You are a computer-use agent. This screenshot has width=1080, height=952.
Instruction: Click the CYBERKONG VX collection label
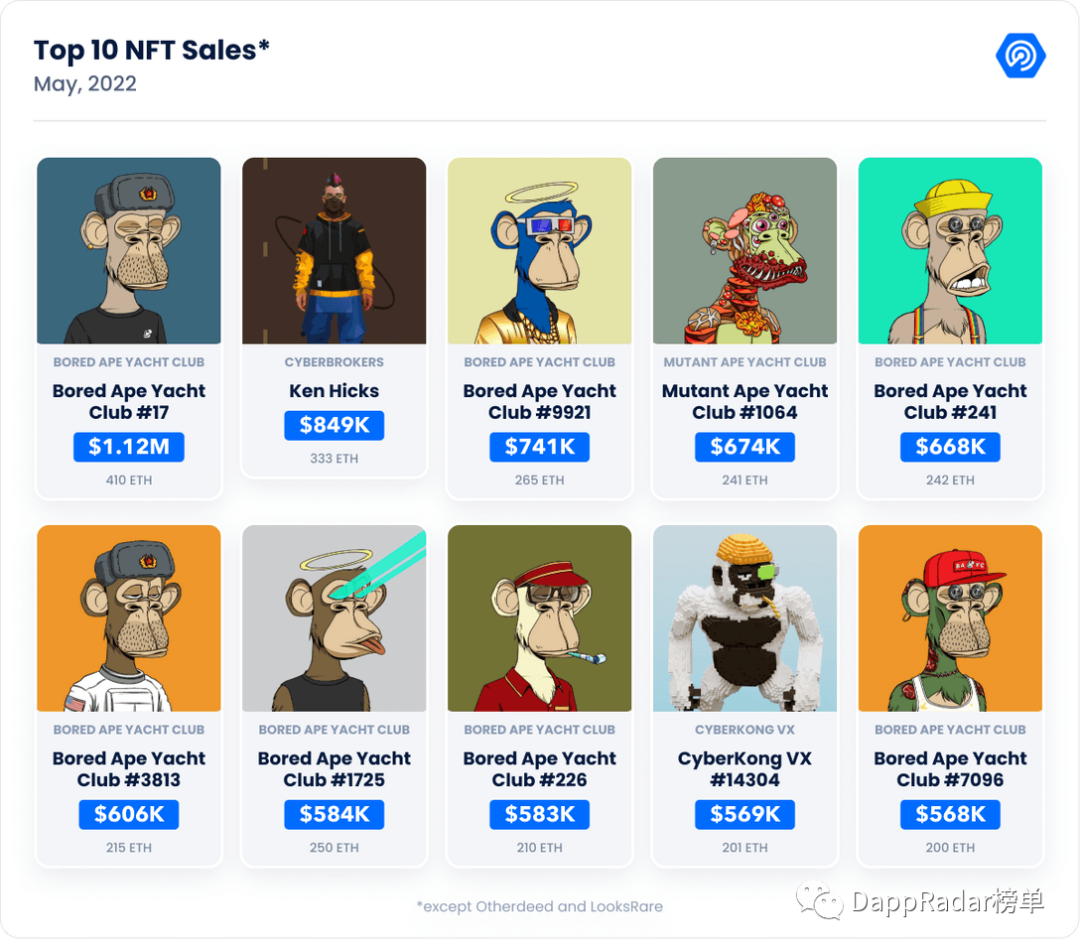[745, 729]
